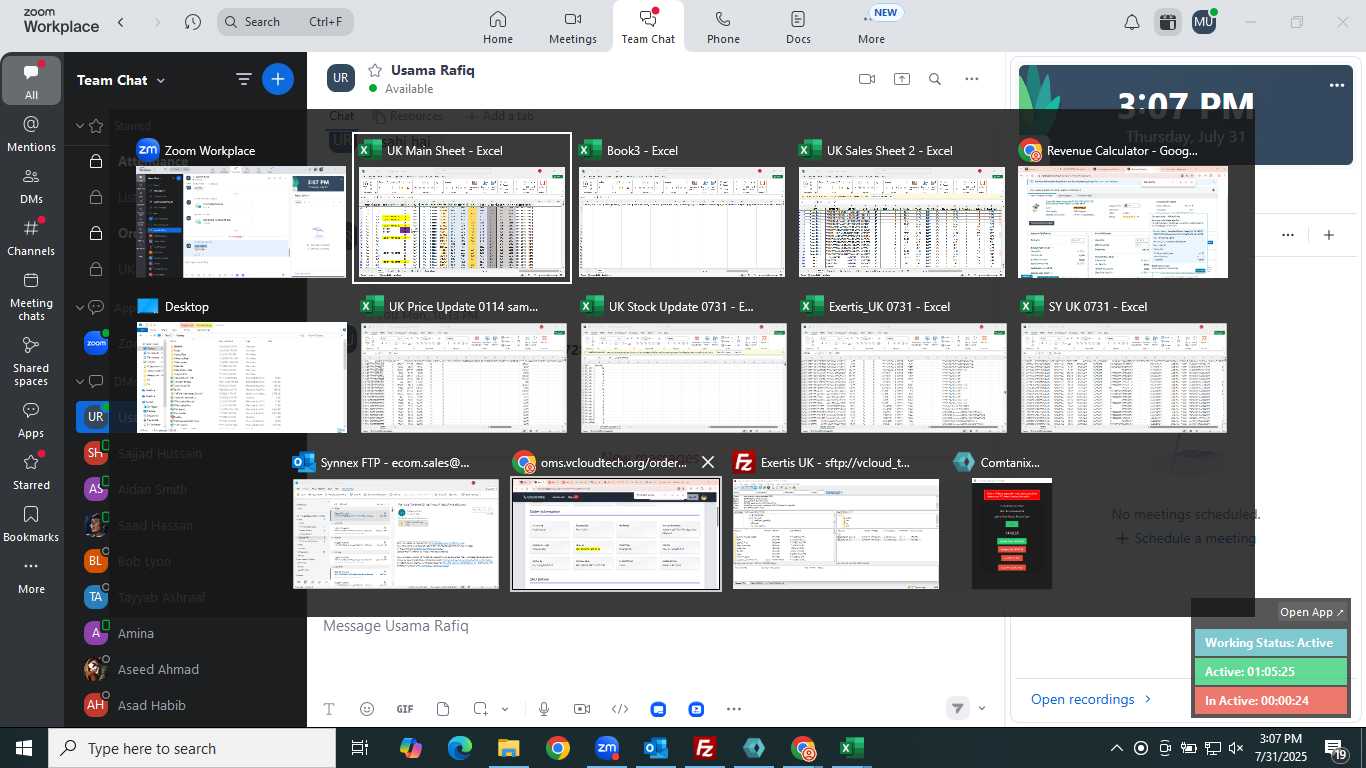This screenshot has width=1366, height=768.
Task: Select the Team Chat top tab
Action: click(x=648, y=26)
